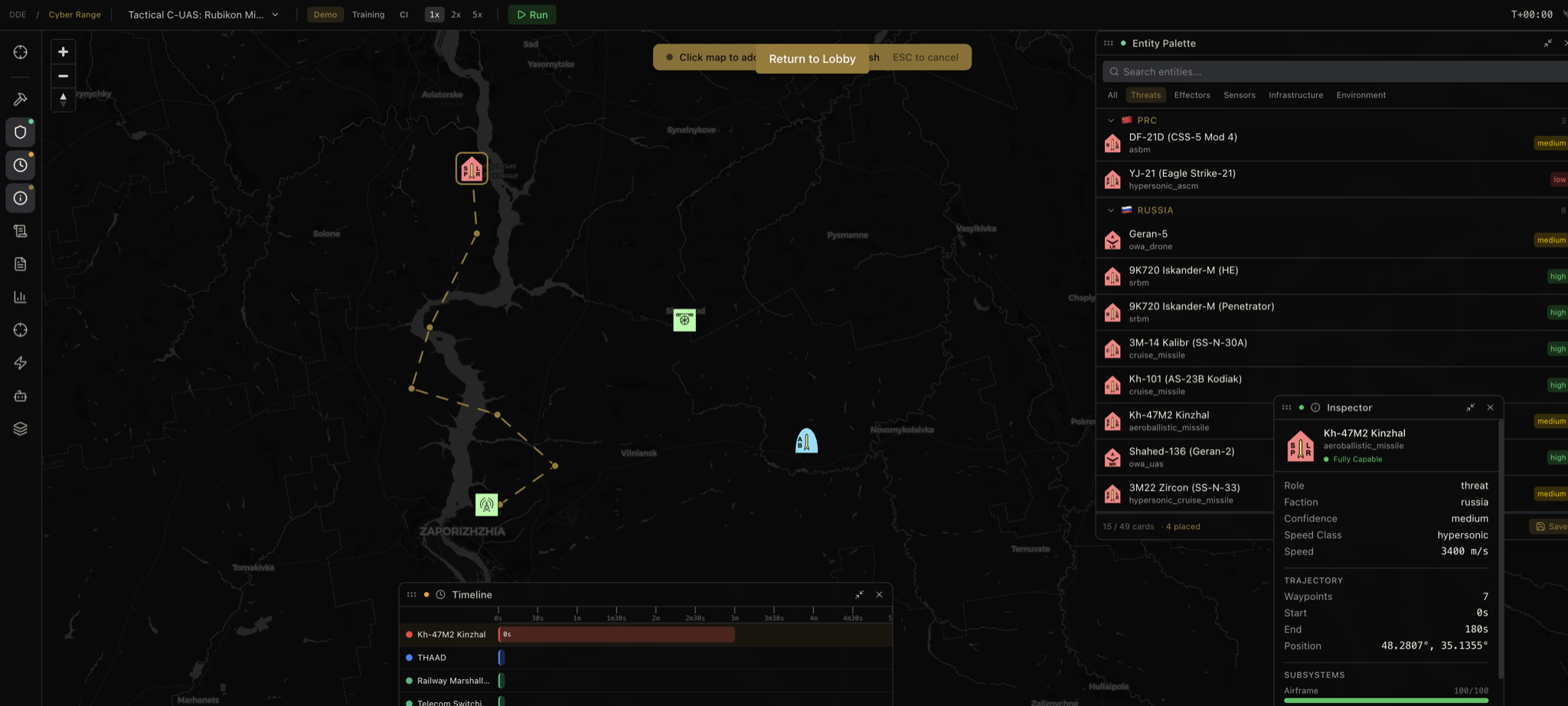Select the Shahed-136 (Geran-2) card
The height and width of the screenshot is (706, 1568).
tap(1185, 457)
